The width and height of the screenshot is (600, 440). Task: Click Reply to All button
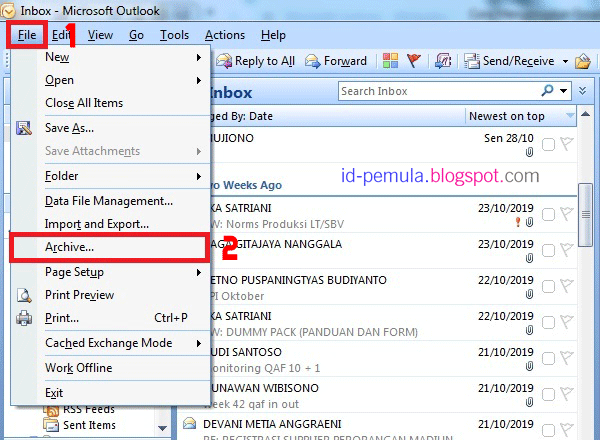tap(256, 61)
